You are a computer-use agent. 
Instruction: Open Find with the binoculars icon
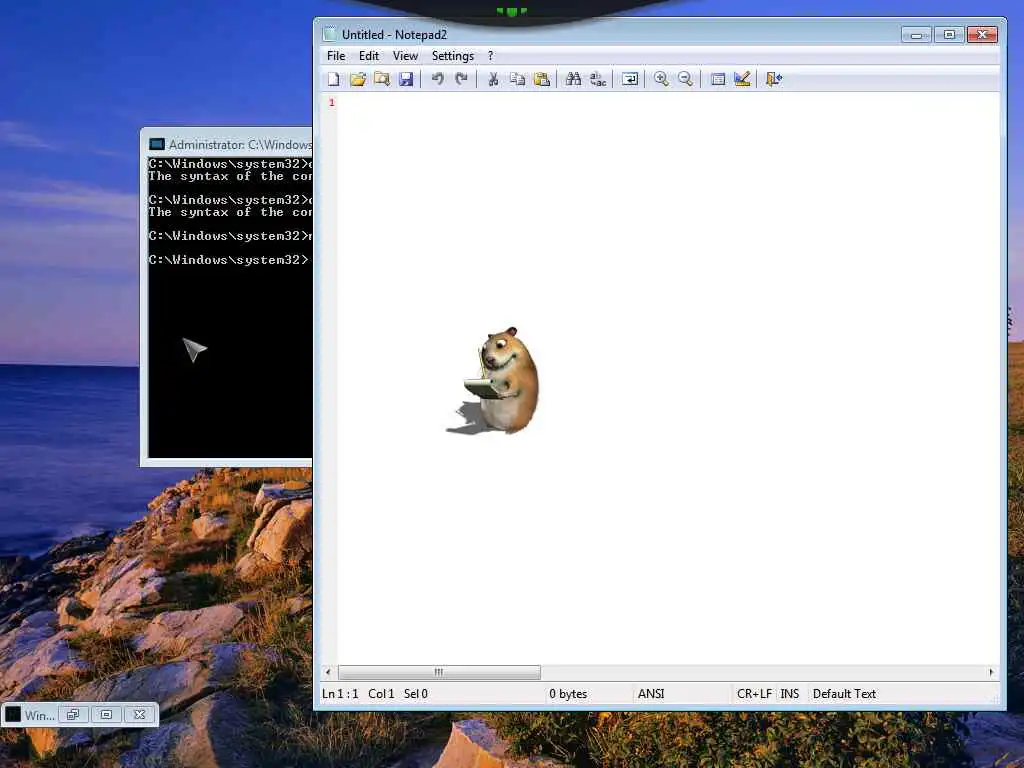coord(573,79)
